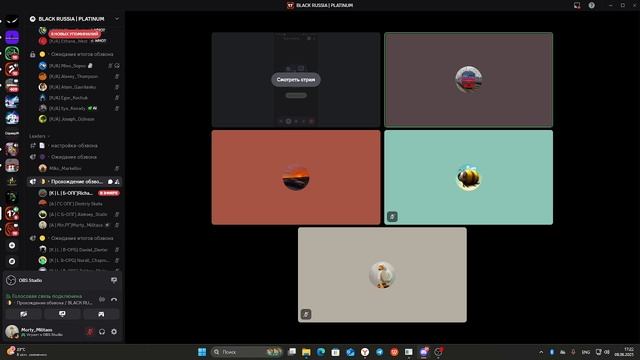Open Morty_Militaos user profile avatar

(12, 331)
